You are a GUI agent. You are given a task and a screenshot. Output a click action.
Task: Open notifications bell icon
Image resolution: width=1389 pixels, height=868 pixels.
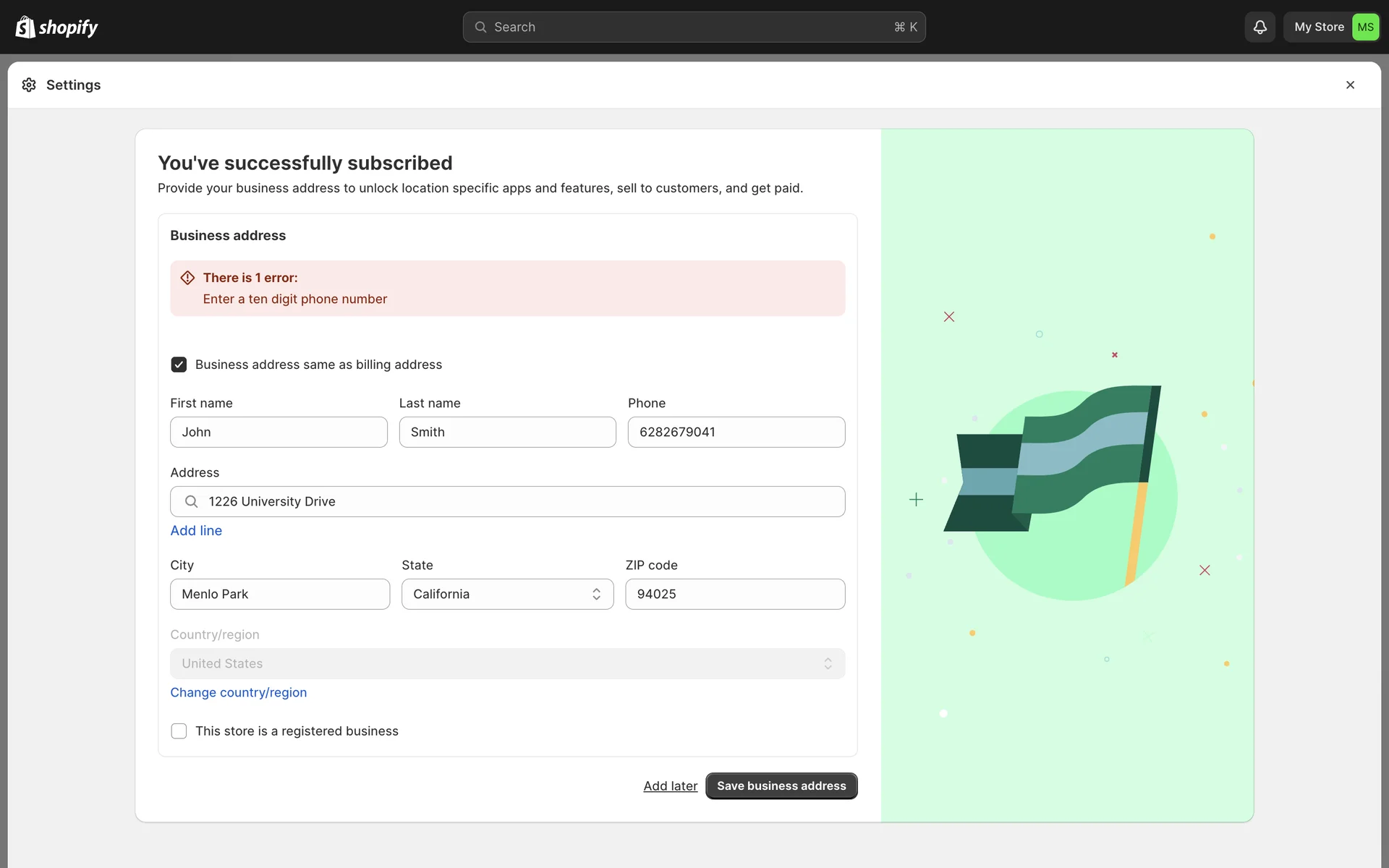point(1260,27)
